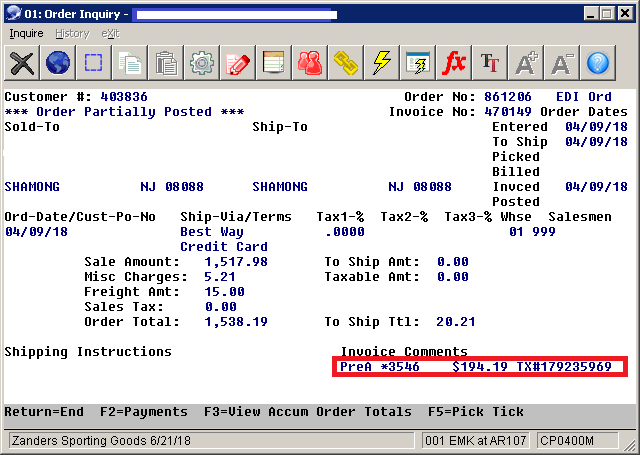This screenshot has width=640, height=455.
Task: Click the yellow lightning bolt icon
Action: click(x=381, y=63)
